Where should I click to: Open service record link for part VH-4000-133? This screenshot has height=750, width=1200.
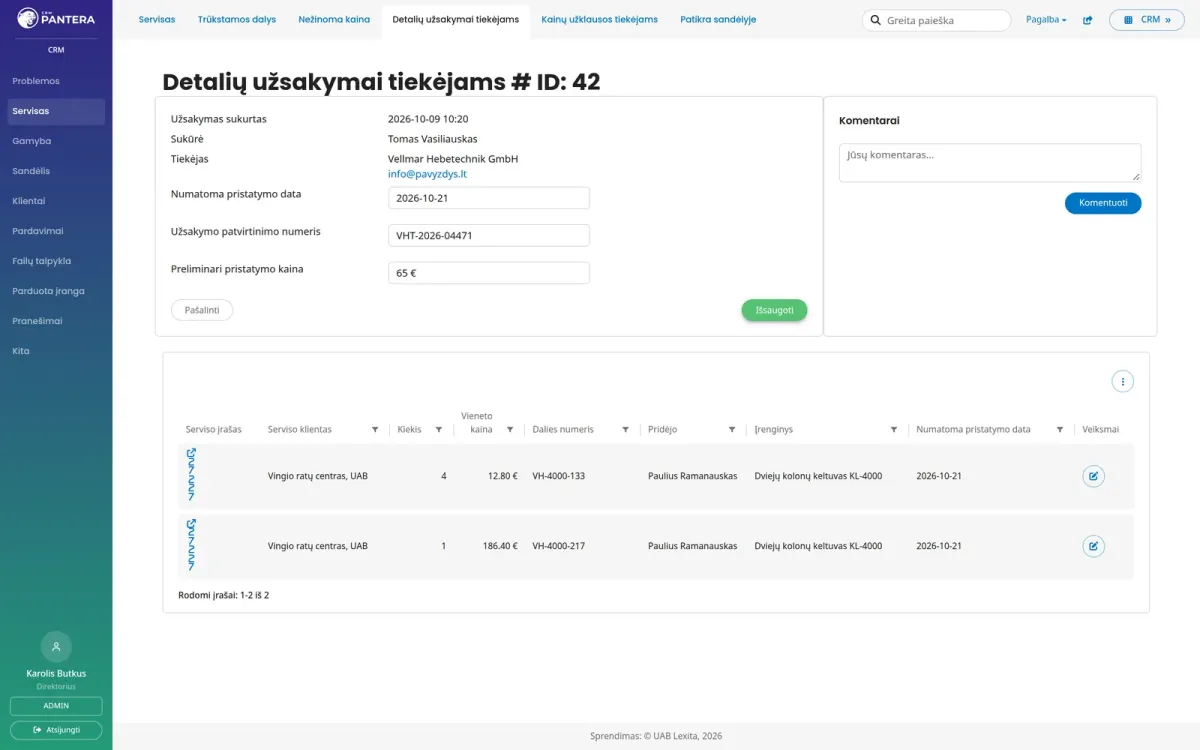[x=191, y=475]
